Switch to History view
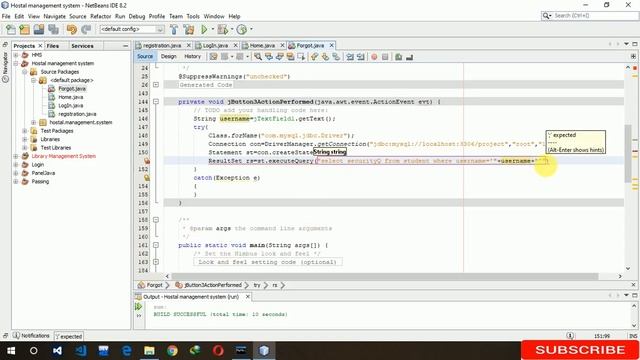The height and width of the screenshot is (360, 640). pos(193,57)
